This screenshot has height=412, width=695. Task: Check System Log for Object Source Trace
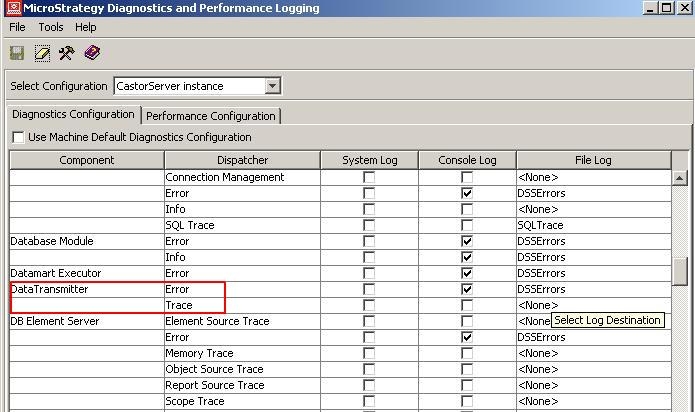coord(369,369)
